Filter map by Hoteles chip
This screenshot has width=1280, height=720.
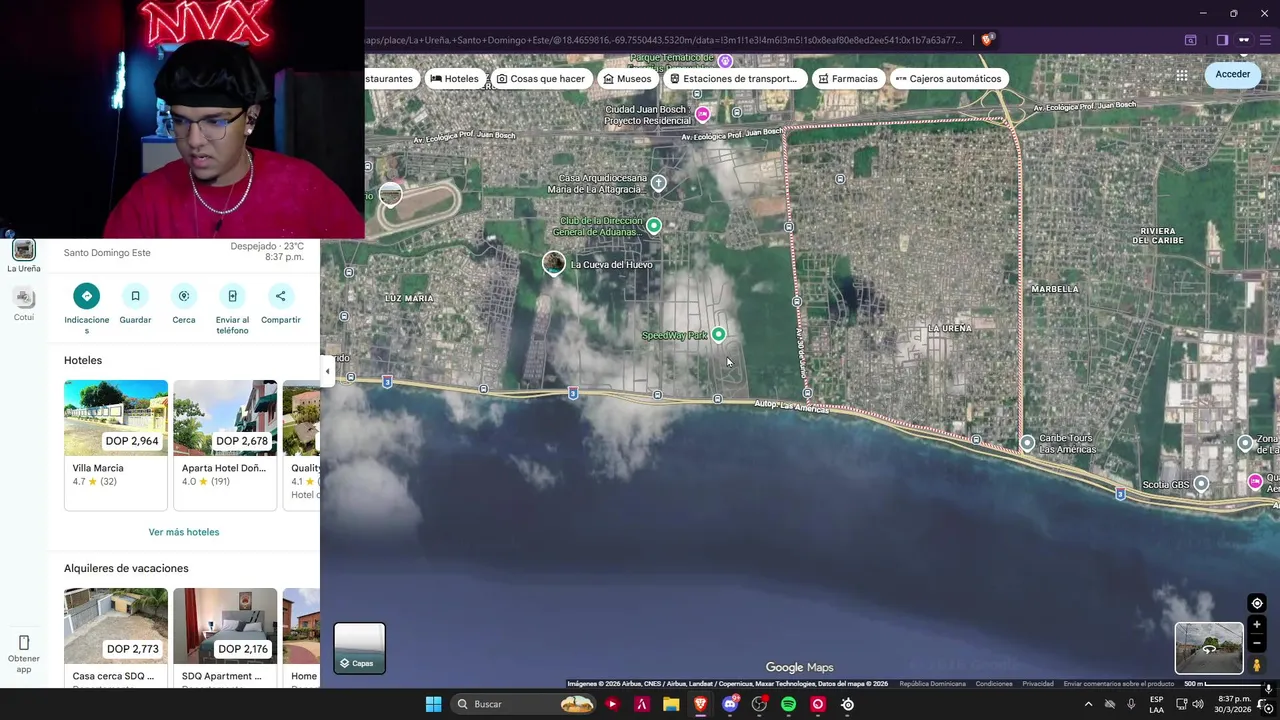pos(455,79)
